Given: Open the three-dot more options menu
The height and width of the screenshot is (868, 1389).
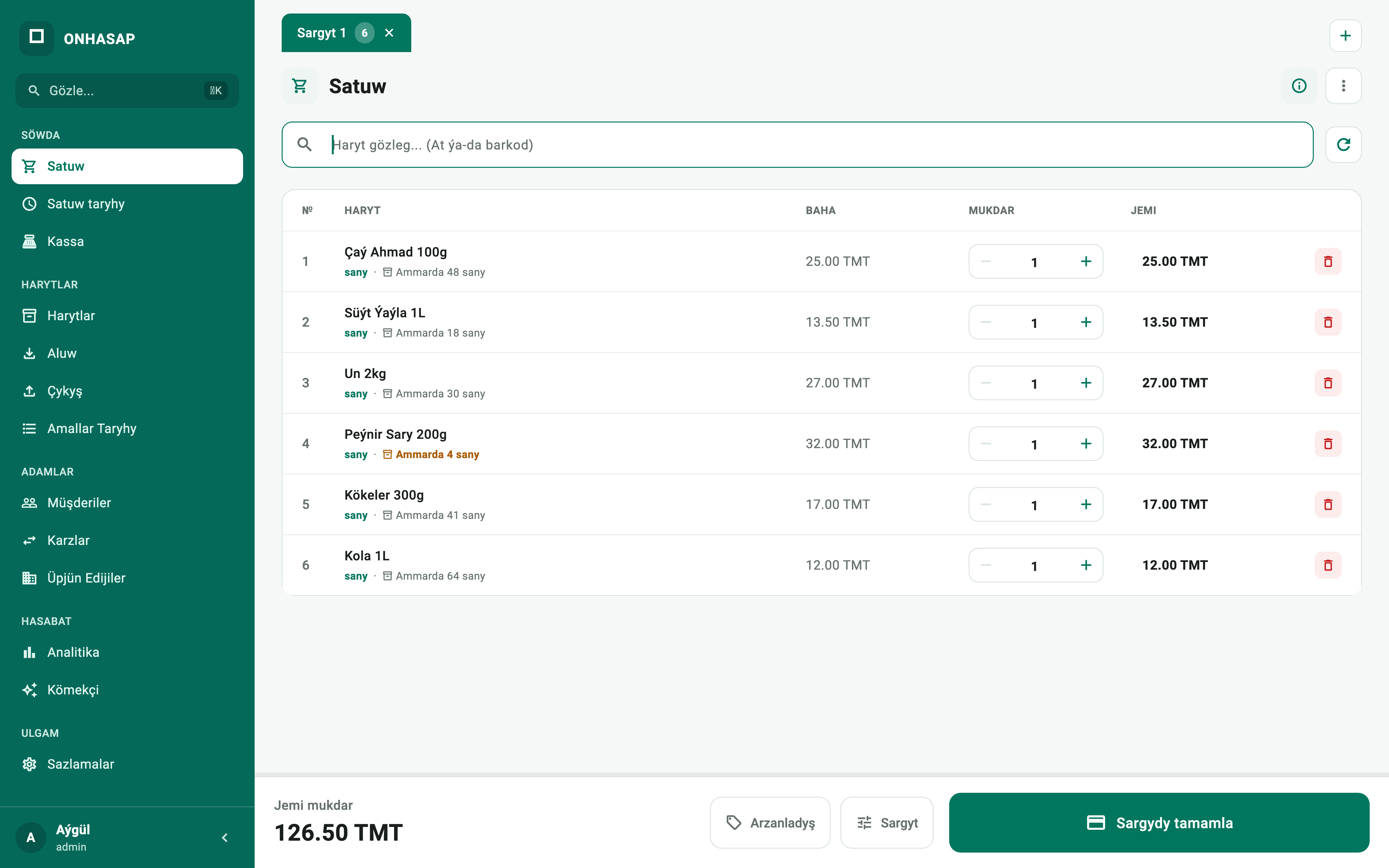Looking at the screenshot, I should pos(1343,86).
